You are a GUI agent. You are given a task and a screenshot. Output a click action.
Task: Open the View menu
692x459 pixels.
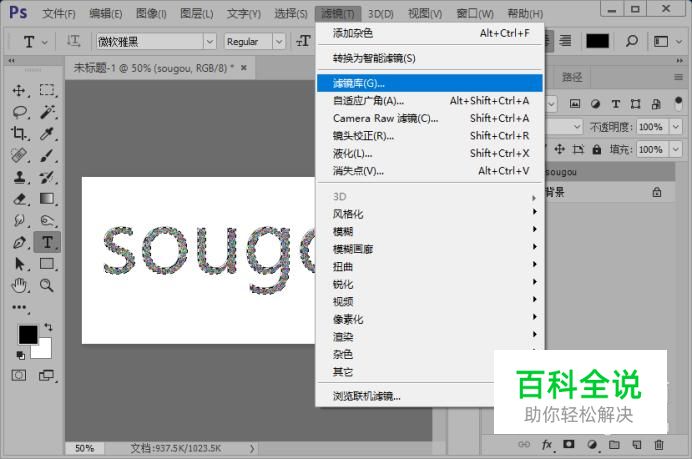coord(425,14)
